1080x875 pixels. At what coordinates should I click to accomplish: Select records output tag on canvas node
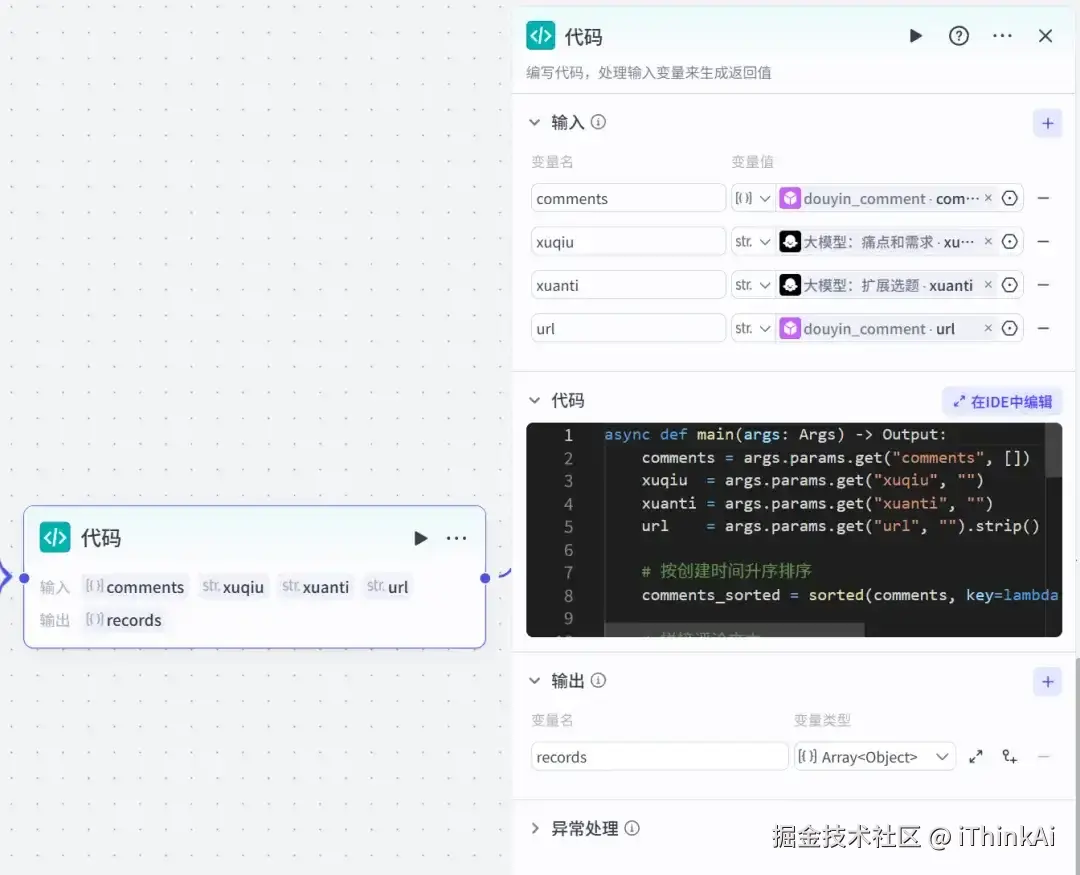(x=124, y=620)
